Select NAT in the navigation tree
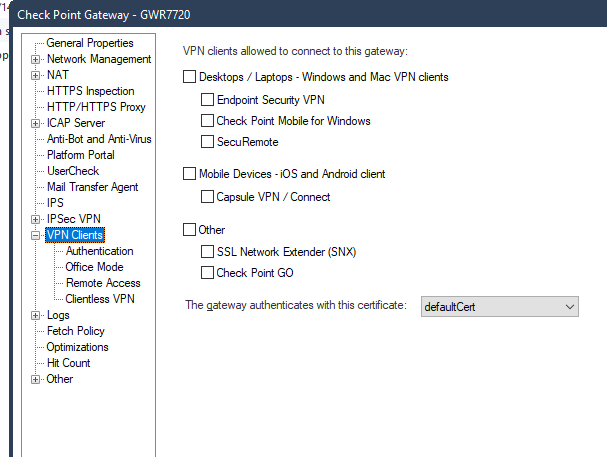 pyautogui.click(x=58, y=75)
